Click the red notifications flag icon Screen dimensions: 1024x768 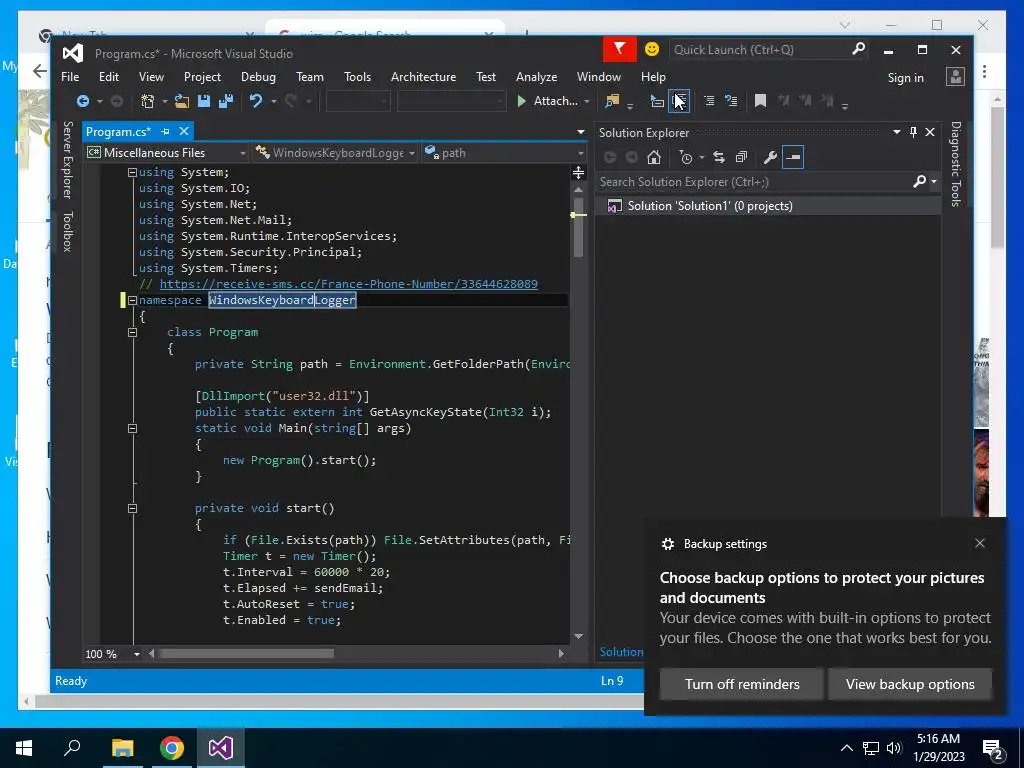tap(619, 50)
